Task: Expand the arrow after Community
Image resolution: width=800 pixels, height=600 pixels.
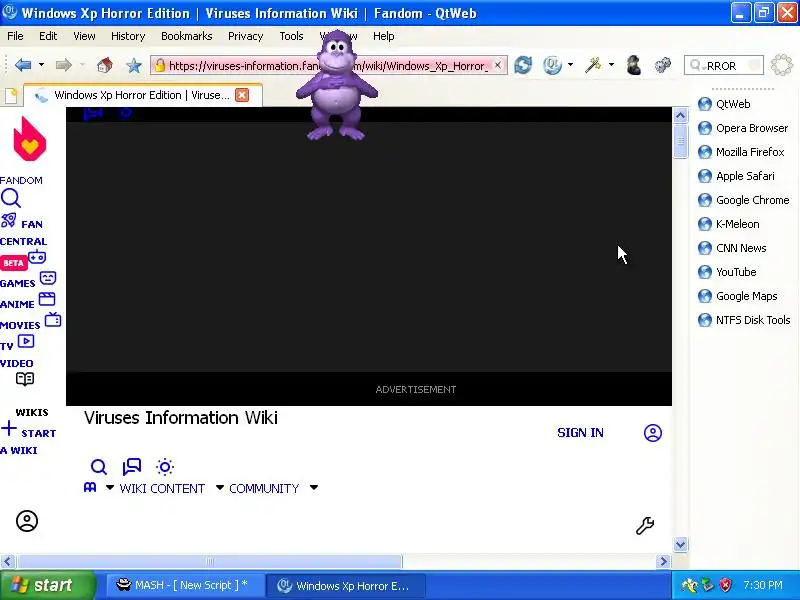Action: [314, 488]
